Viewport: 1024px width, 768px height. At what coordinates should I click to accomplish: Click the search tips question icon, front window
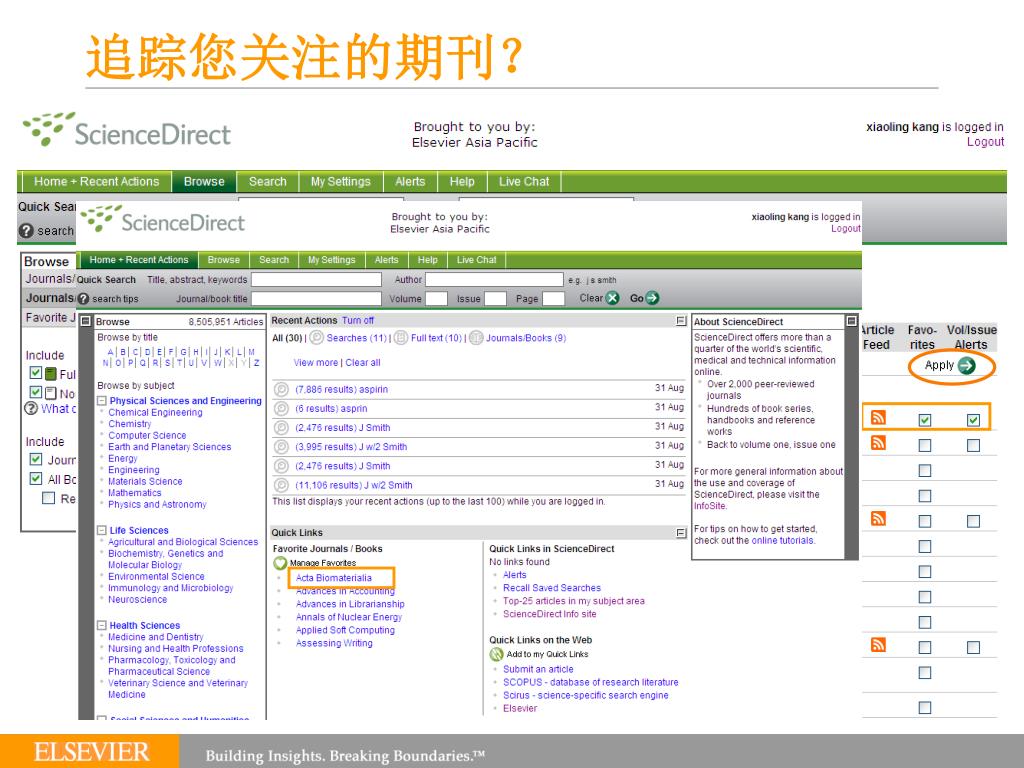click(x=83, y=298)
